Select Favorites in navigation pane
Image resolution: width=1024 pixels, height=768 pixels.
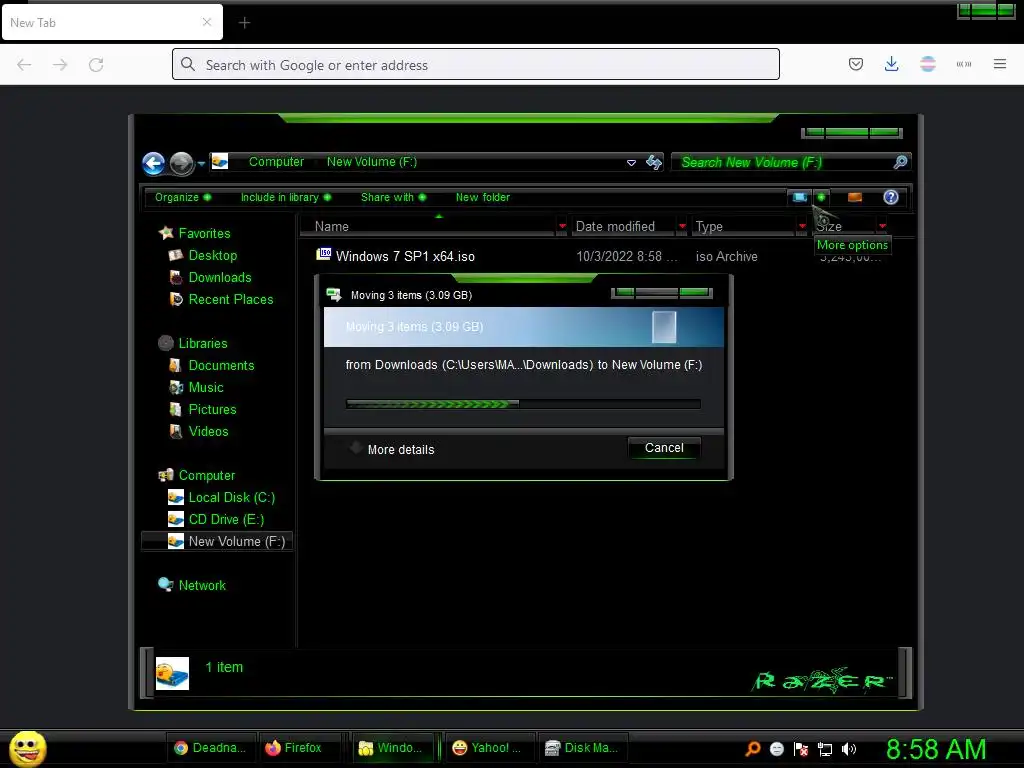point(204,233)
